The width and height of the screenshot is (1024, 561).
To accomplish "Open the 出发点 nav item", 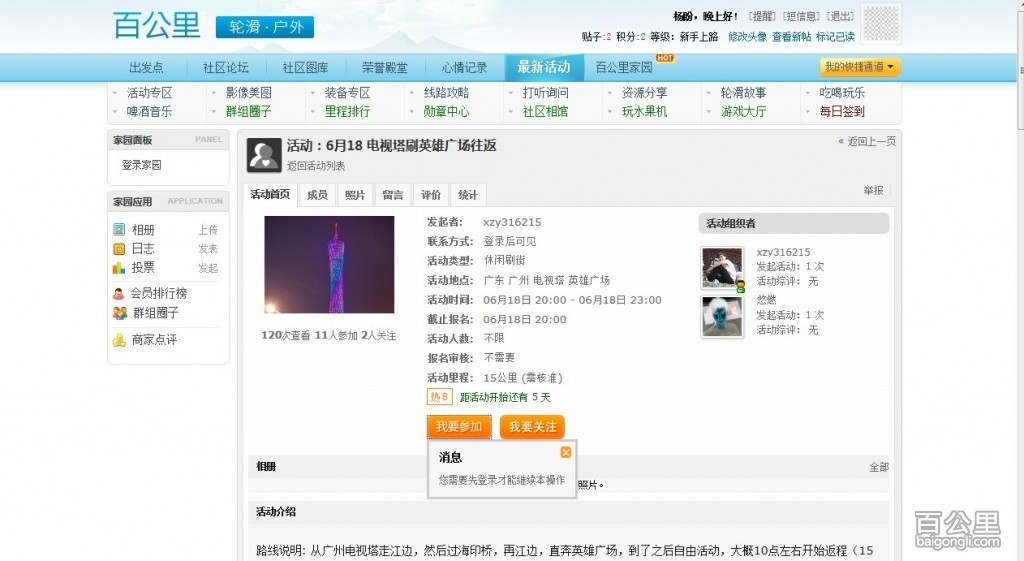I will click(146, 67).
